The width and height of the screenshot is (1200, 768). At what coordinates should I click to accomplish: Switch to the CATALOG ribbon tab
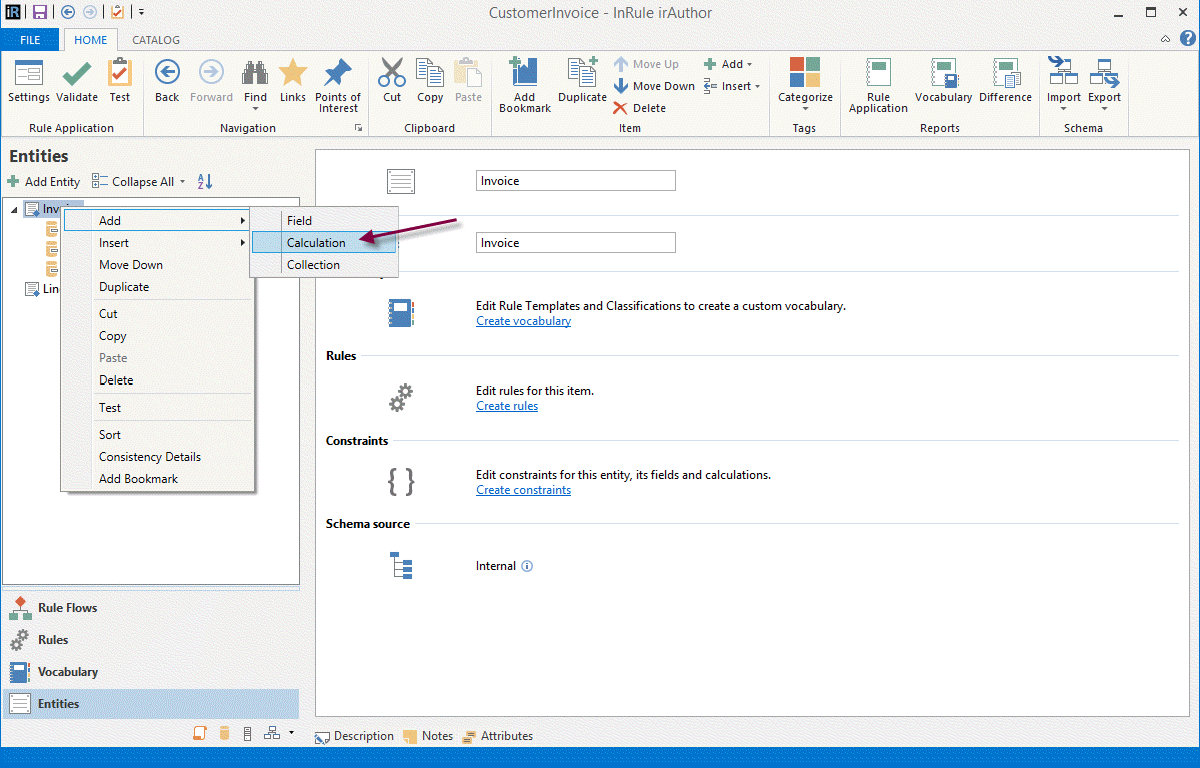click(156, 40)
